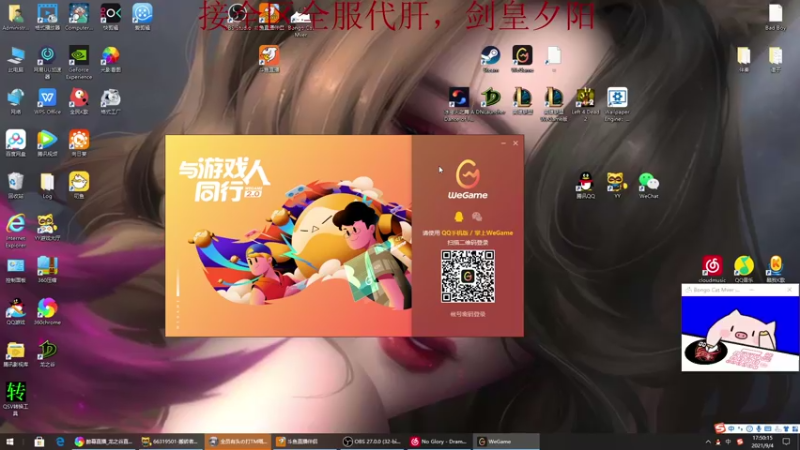This screenshot has height=450, width=800.
Task: Open the notification center icon
Action: point(786,442)
